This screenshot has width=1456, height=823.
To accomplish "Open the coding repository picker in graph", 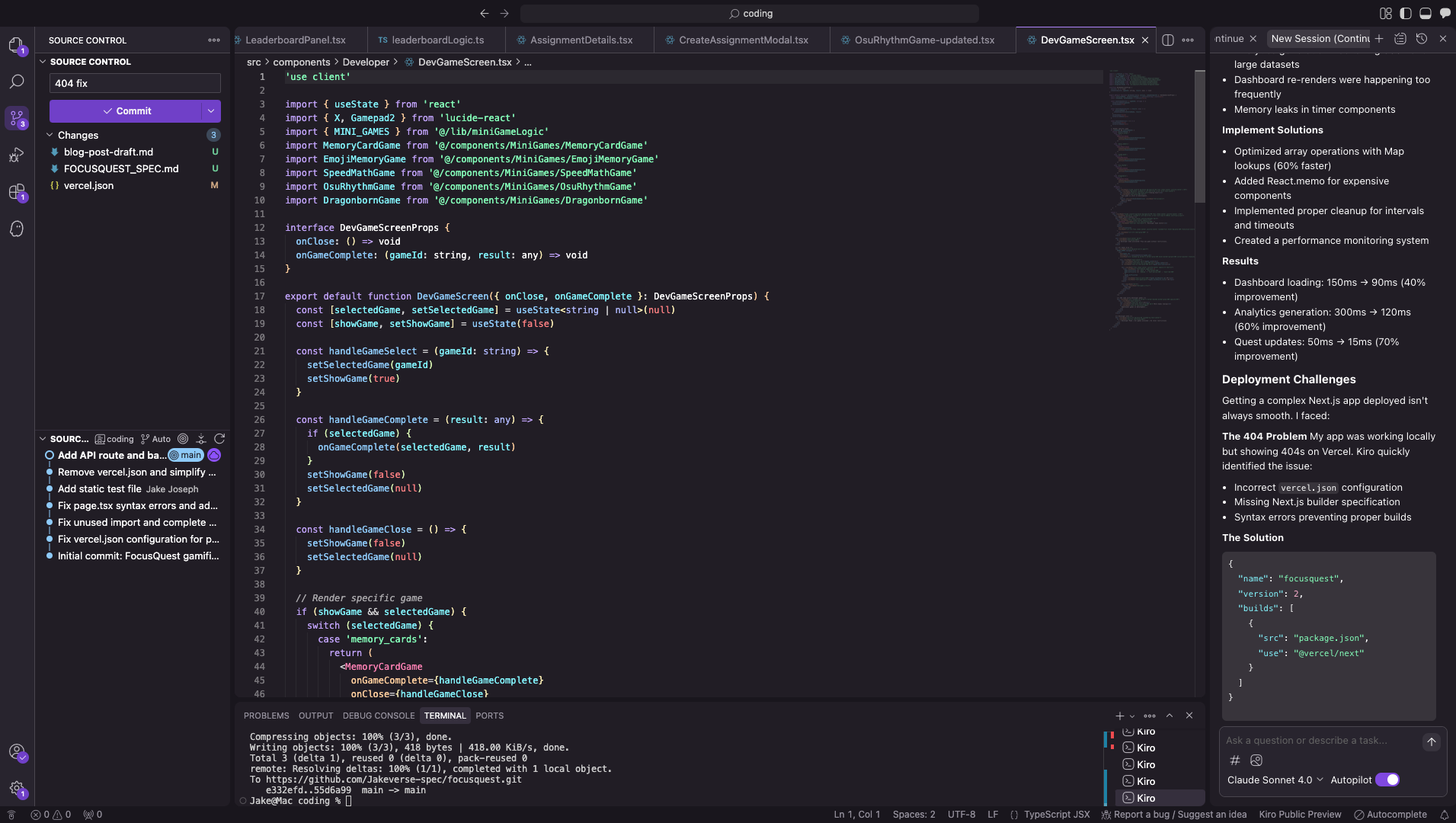I will point(114,439).
